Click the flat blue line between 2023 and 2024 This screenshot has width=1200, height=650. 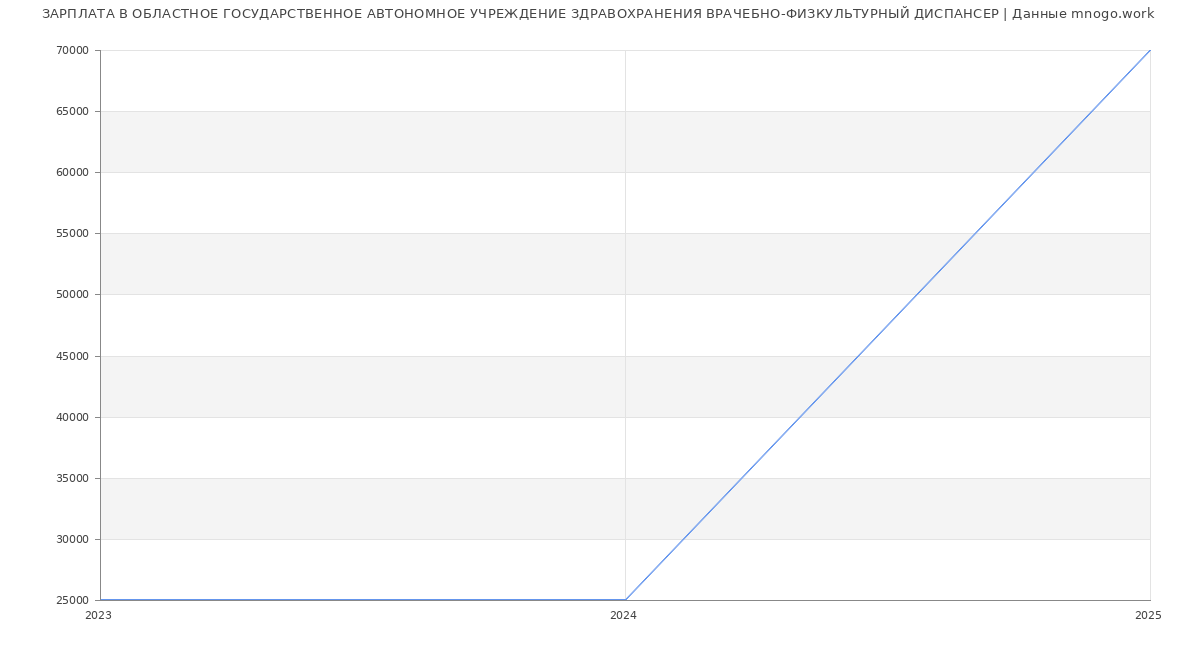point(362,600)
